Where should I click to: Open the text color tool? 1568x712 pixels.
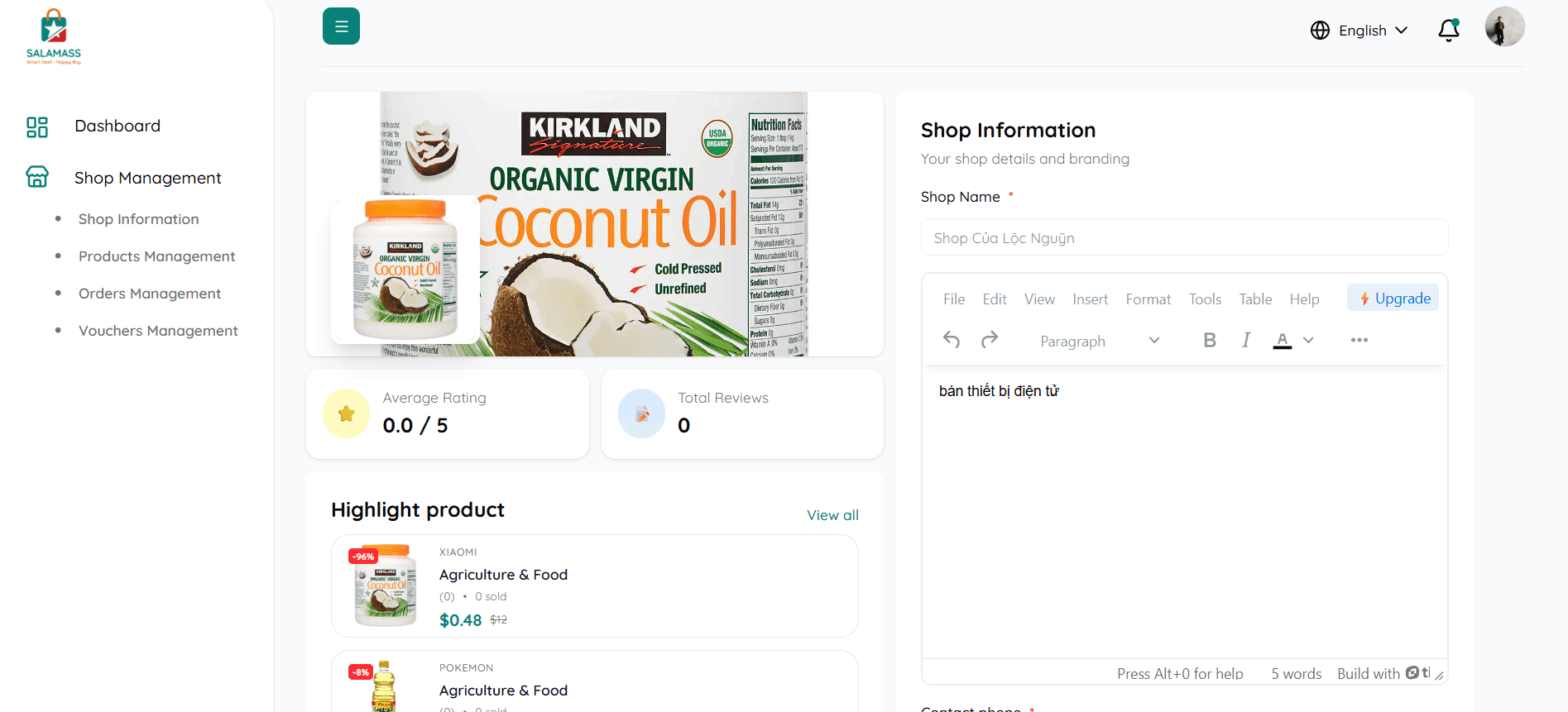point(1282,340)
